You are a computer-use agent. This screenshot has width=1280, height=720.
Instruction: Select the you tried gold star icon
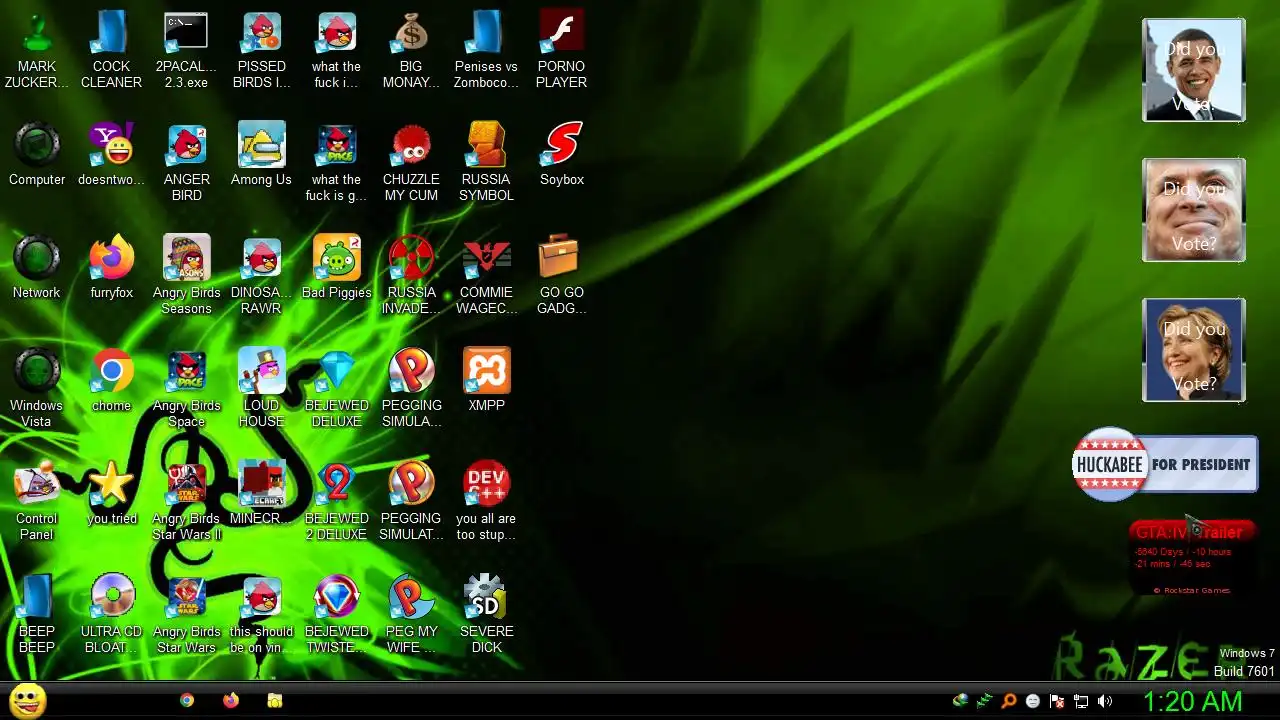111,494
